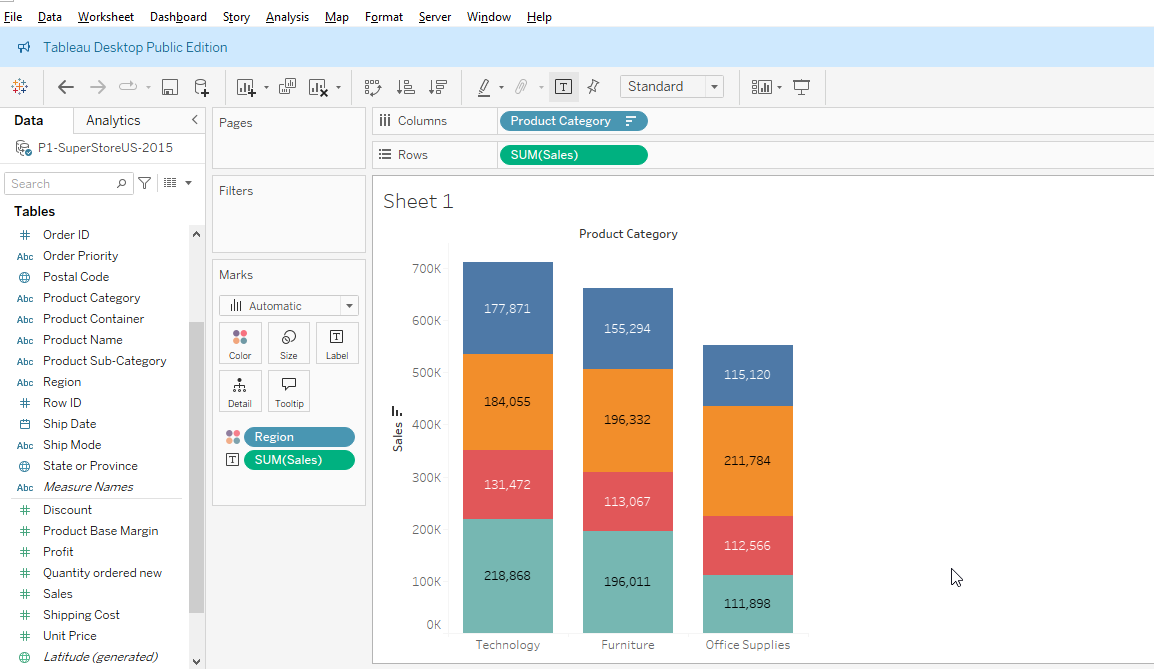Open the Analysis menu
The image size is (1154, 669).
tap(287, 17)
